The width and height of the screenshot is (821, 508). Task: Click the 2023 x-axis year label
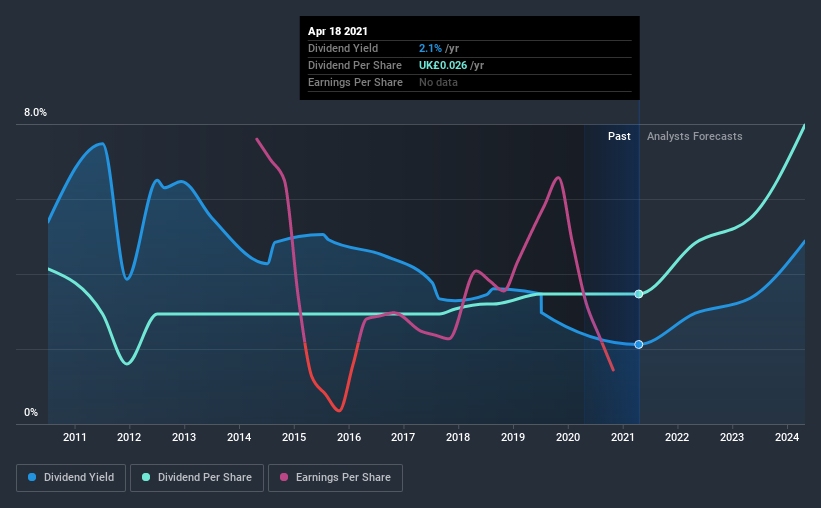click(x=731, y=437)
